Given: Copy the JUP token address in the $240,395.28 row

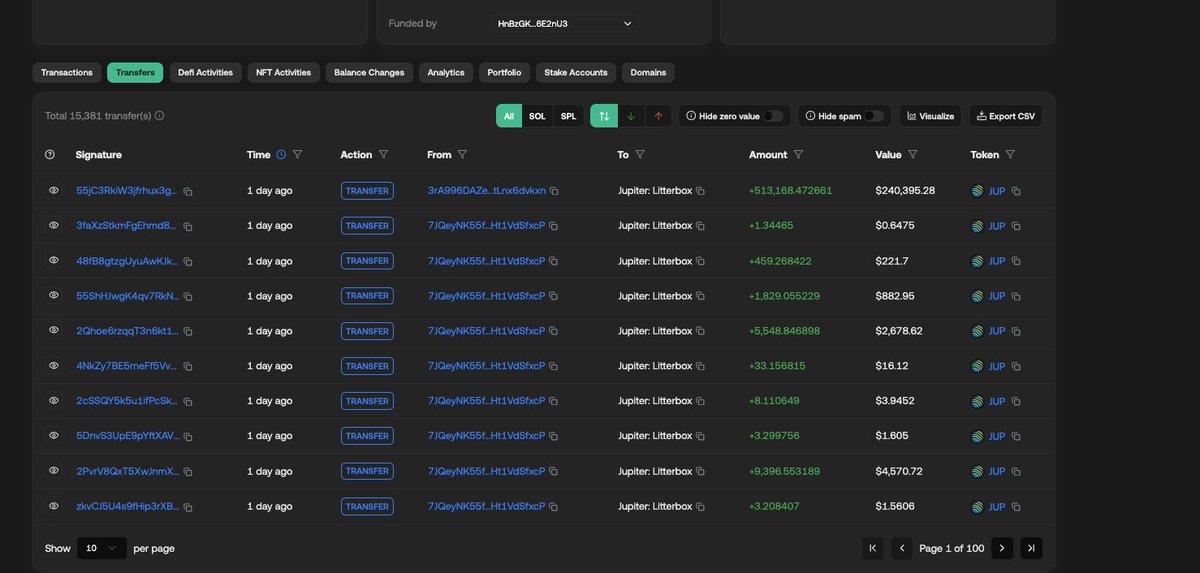Looking at the screenshot, I should click(1016, 191).
